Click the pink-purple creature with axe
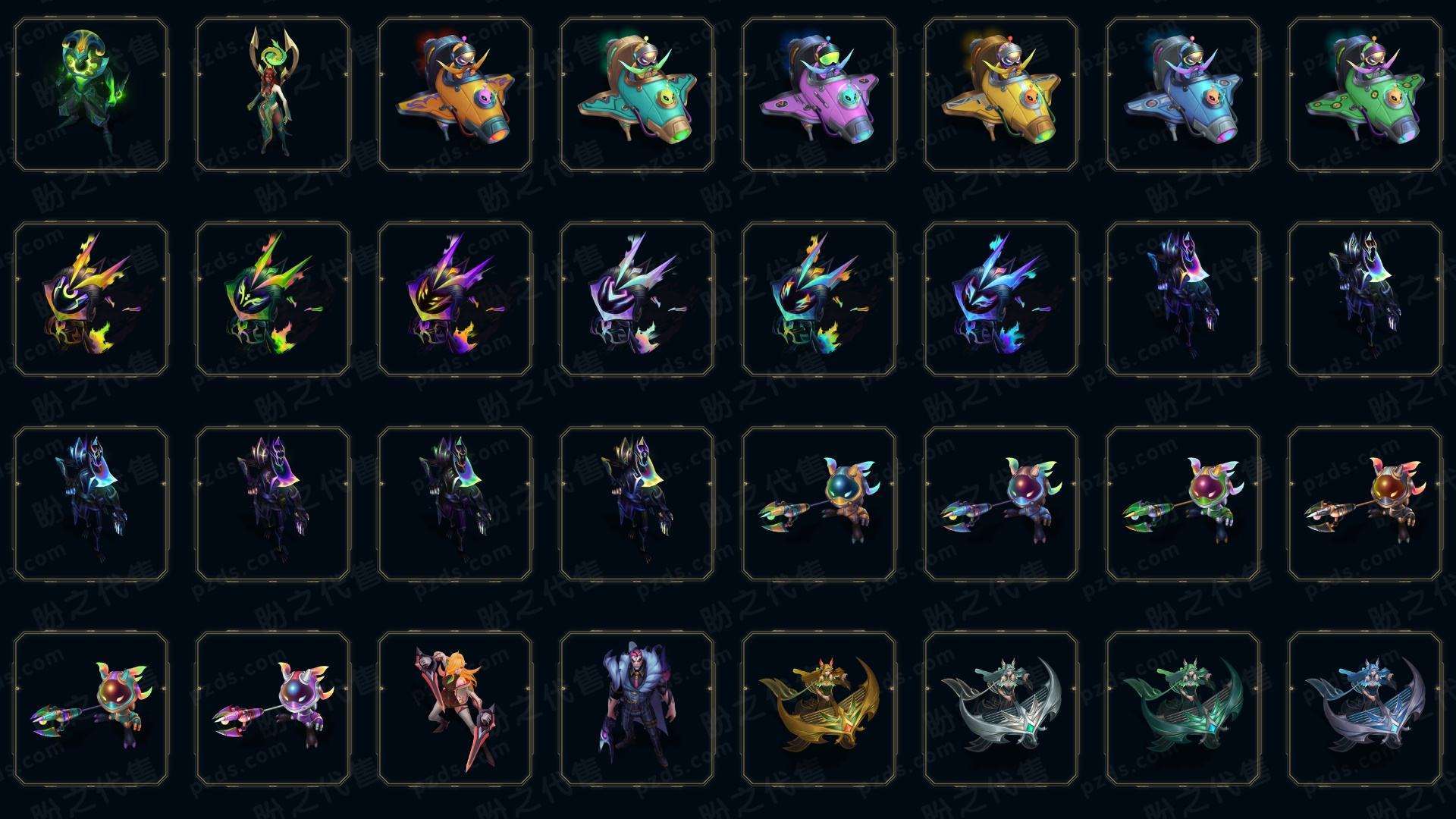 (273, 708)
